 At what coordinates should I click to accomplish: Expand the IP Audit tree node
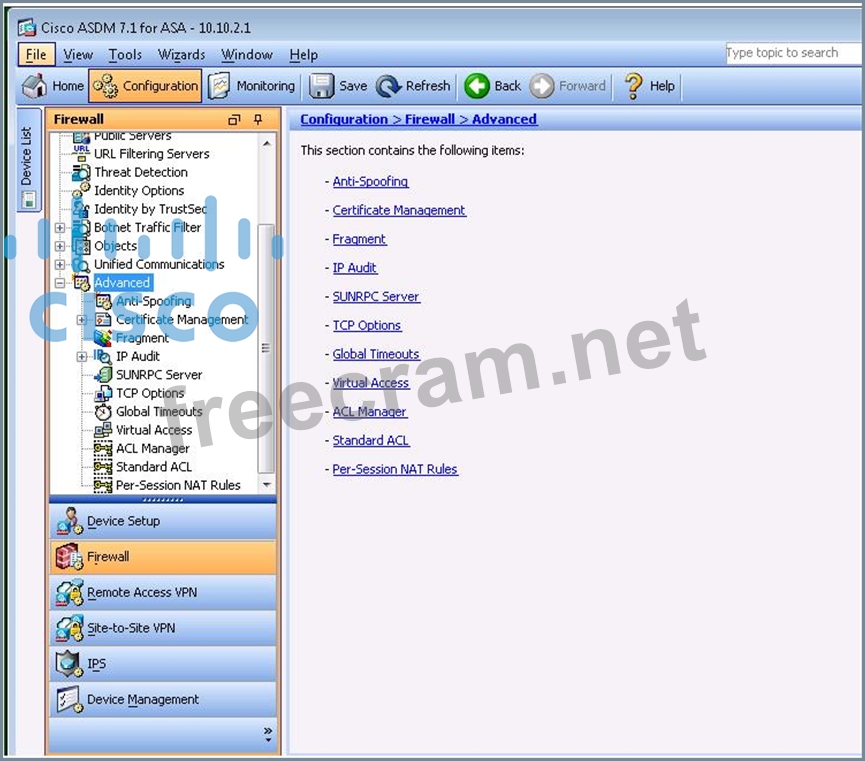point(82,357)
